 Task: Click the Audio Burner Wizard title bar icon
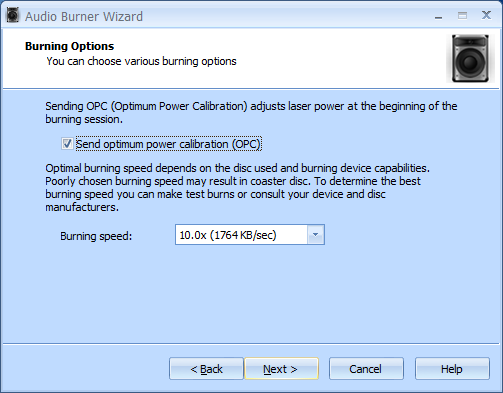13,16
